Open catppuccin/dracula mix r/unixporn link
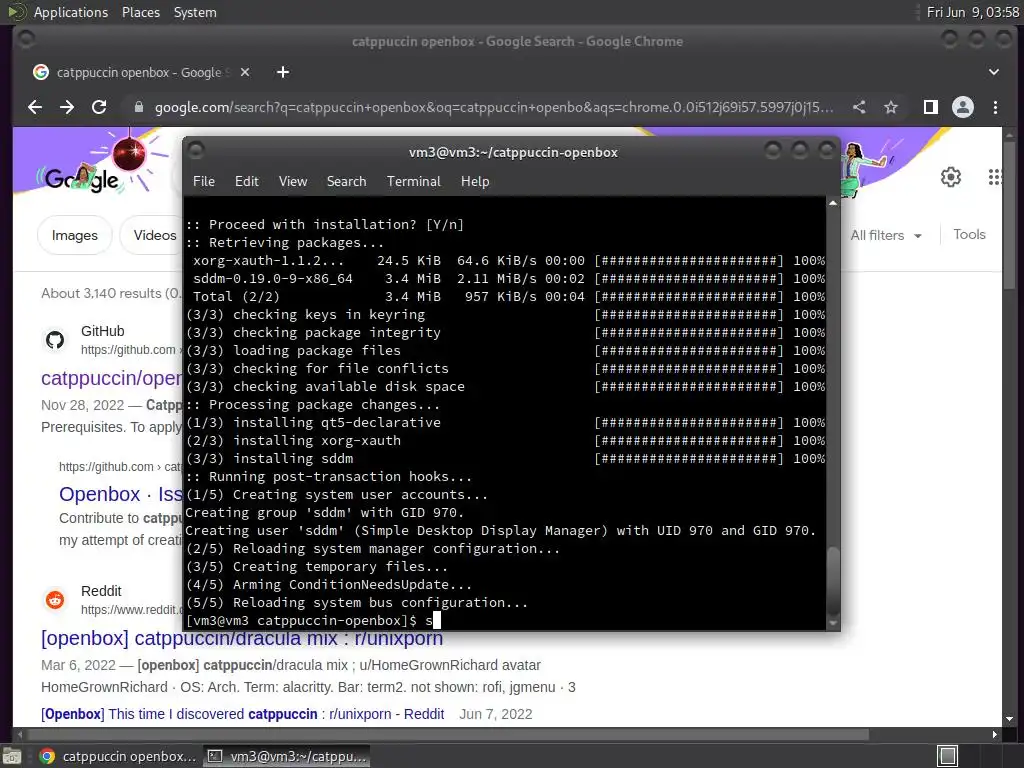This screenshot has width=1024, height=768. pyautogui.click(x=242, y=638)
